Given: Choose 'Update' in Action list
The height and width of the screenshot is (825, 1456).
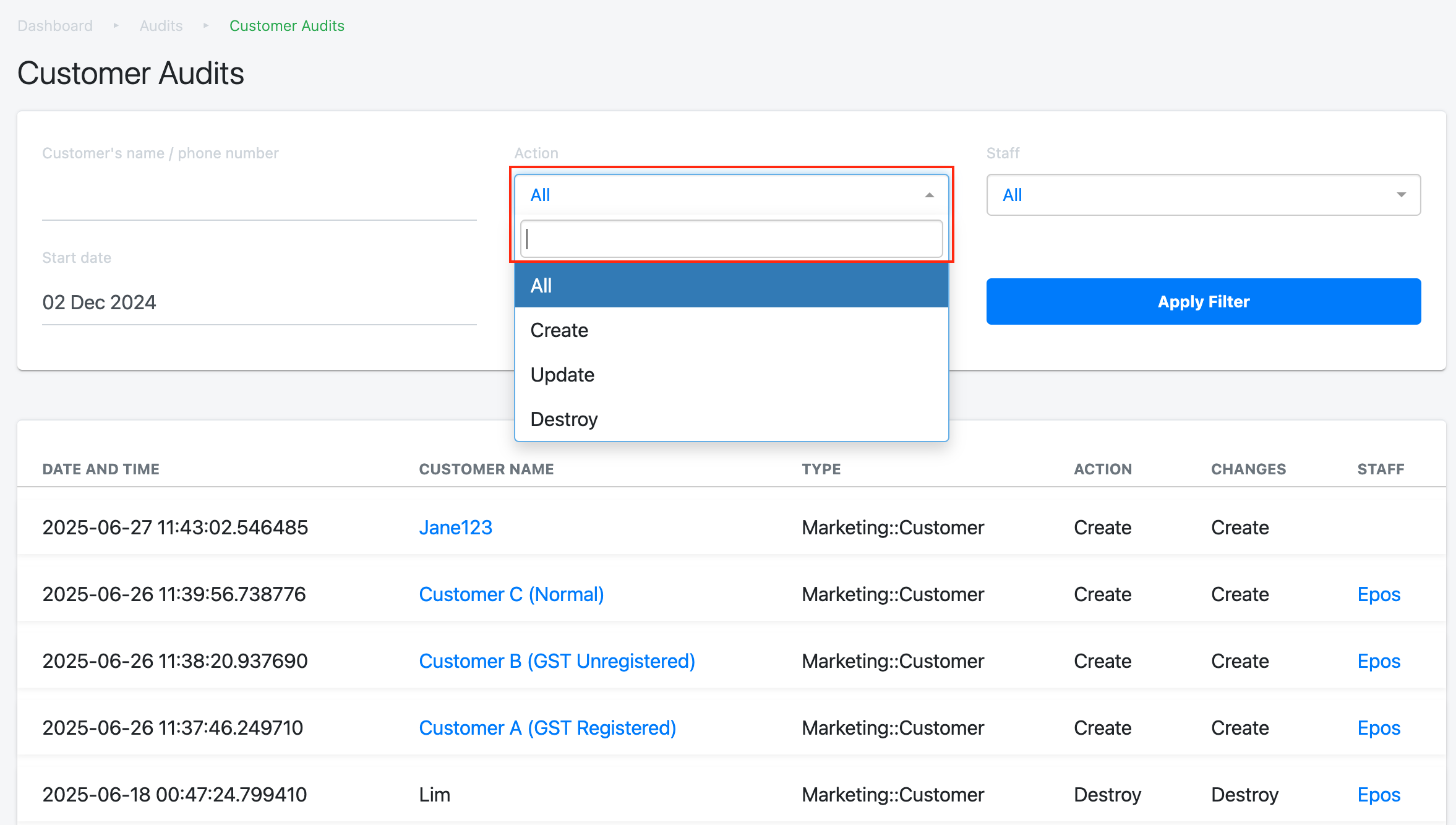Looking at the screenshot, I should coord(562,375).
